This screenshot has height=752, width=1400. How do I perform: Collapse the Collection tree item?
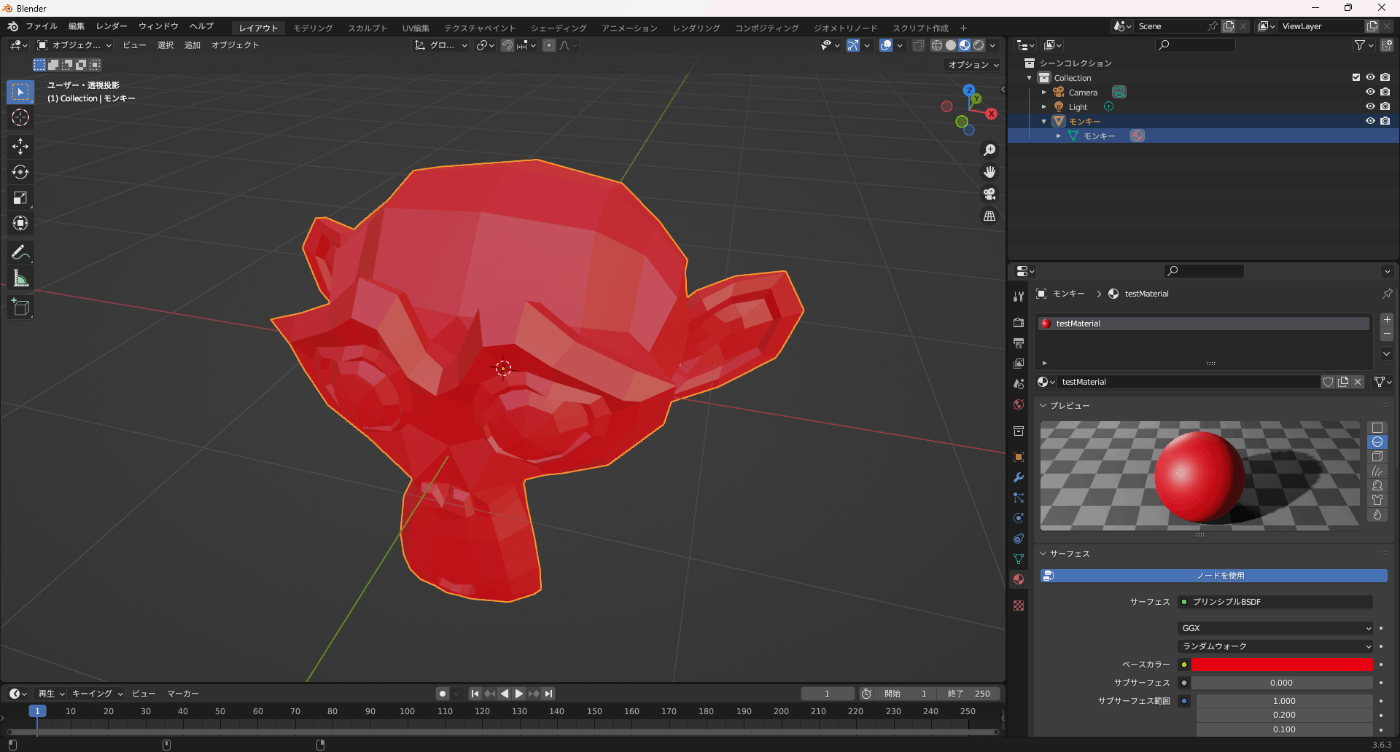[x=1030, y=78]
